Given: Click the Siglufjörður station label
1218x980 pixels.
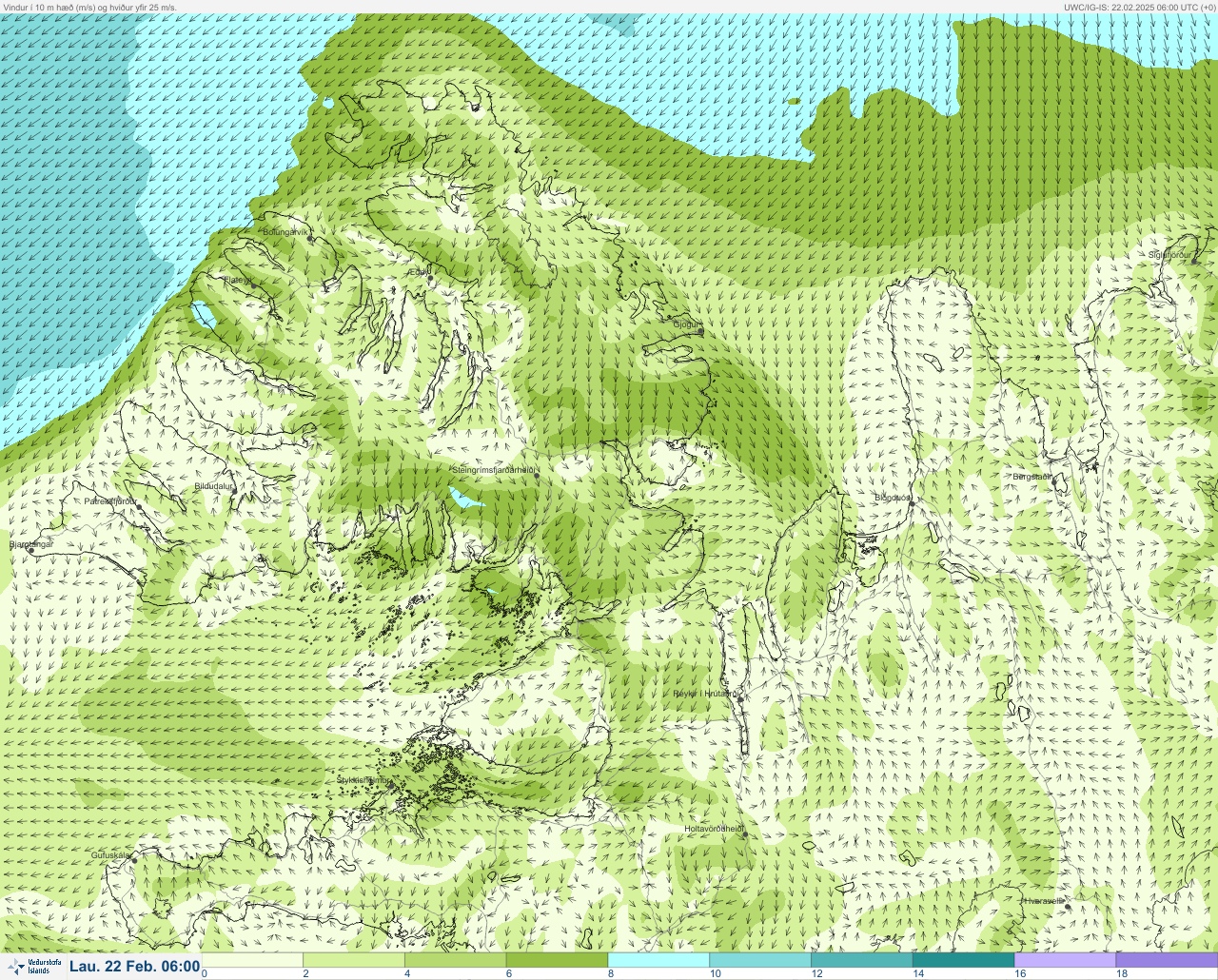Looking at the screenshot, I should [x=1169, y=255].
